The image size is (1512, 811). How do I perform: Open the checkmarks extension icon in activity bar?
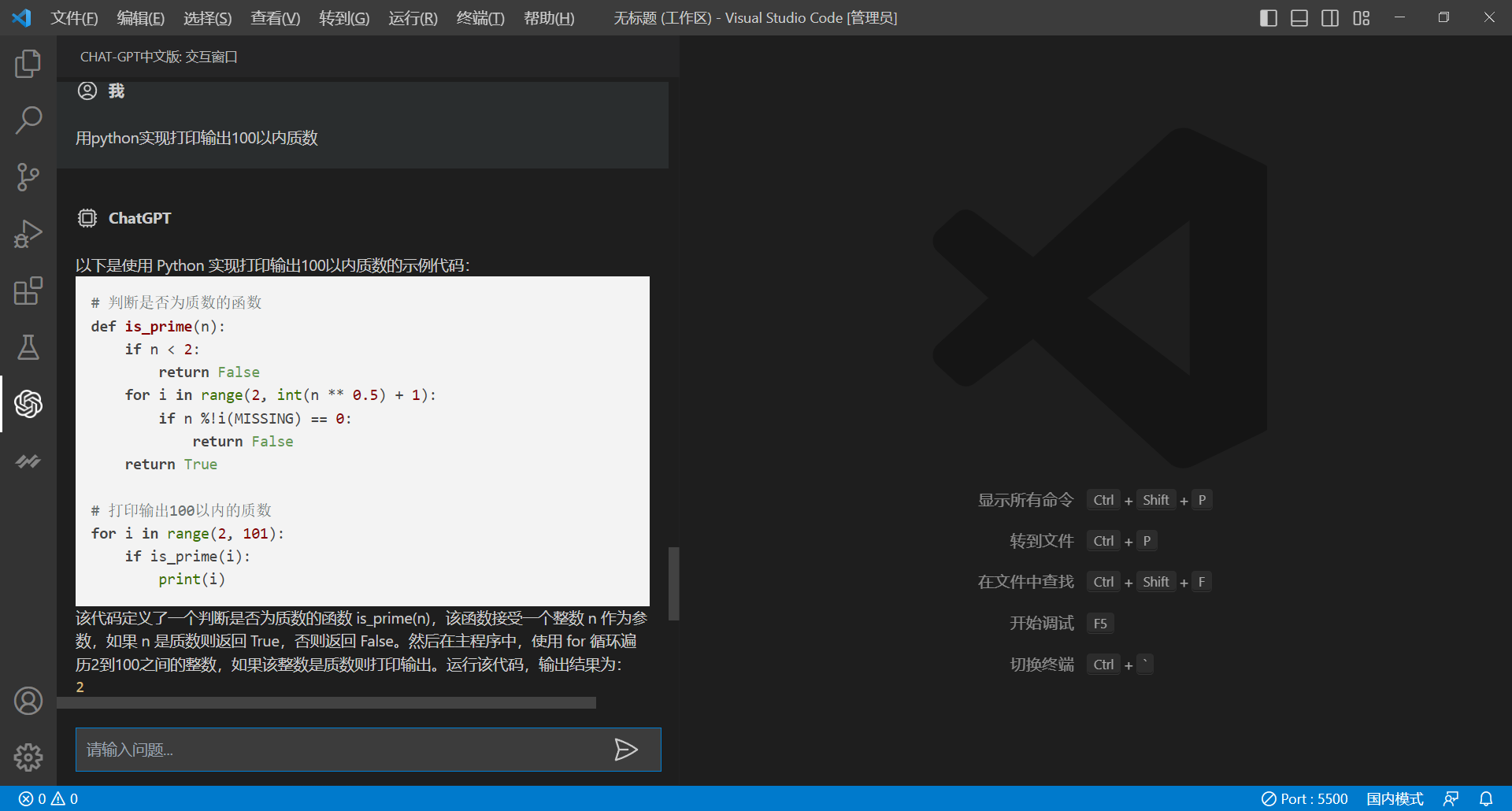click(28, 461)
